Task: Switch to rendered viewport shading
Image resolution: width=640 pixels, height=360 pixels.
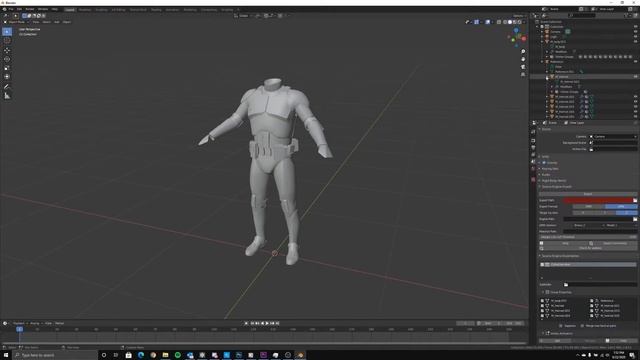Action: 519,22
